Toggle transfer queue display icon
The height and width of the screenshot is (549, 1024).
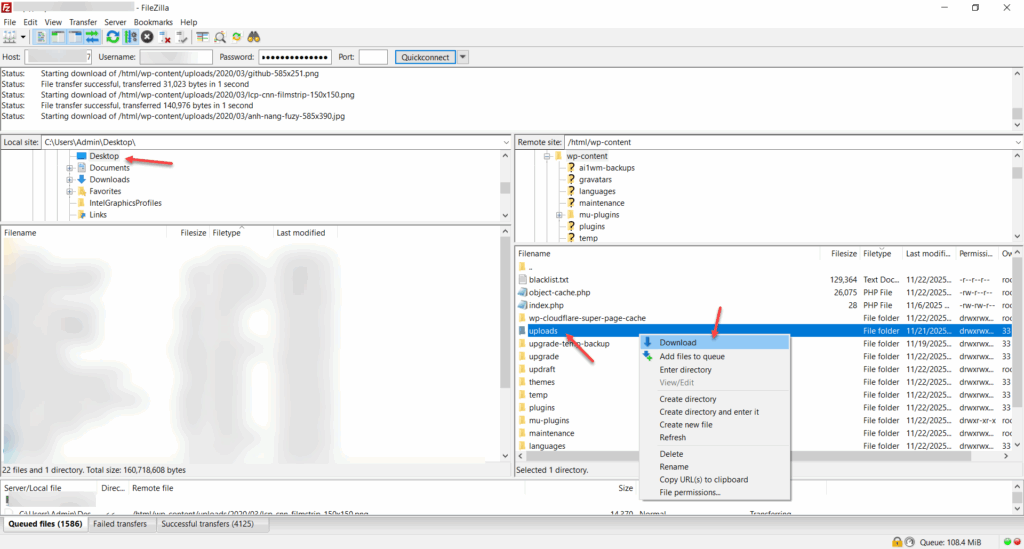coord(91,37)
